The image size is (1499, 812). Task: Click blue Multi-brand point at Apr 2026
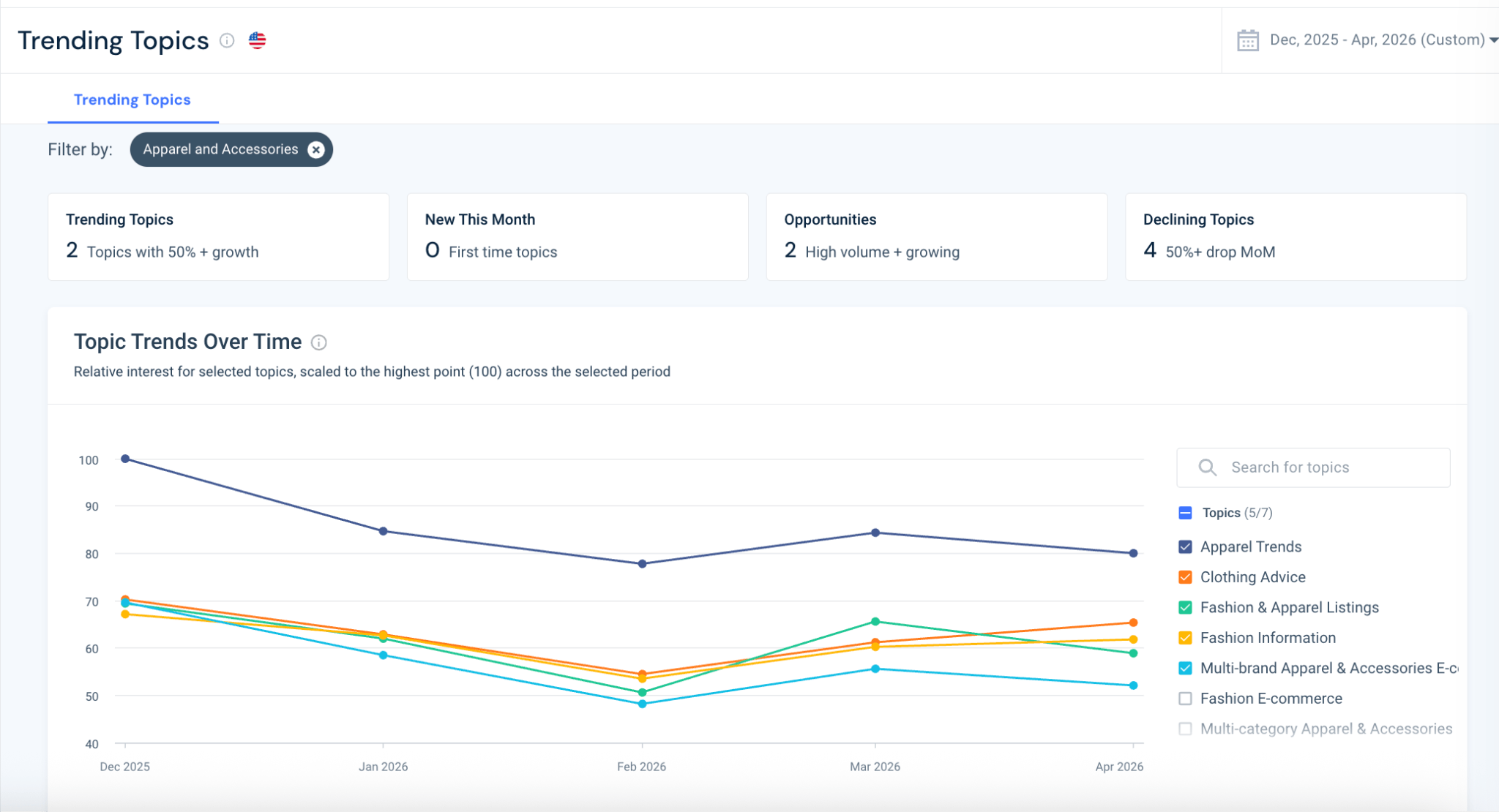pos(1133,685)
